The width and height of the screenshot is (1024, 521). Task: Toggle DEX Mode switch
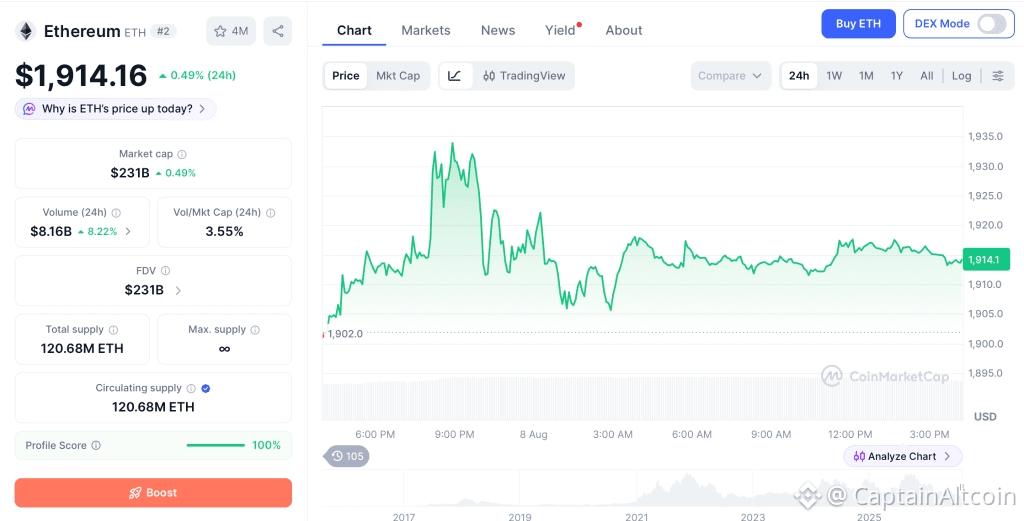point(991,24)
